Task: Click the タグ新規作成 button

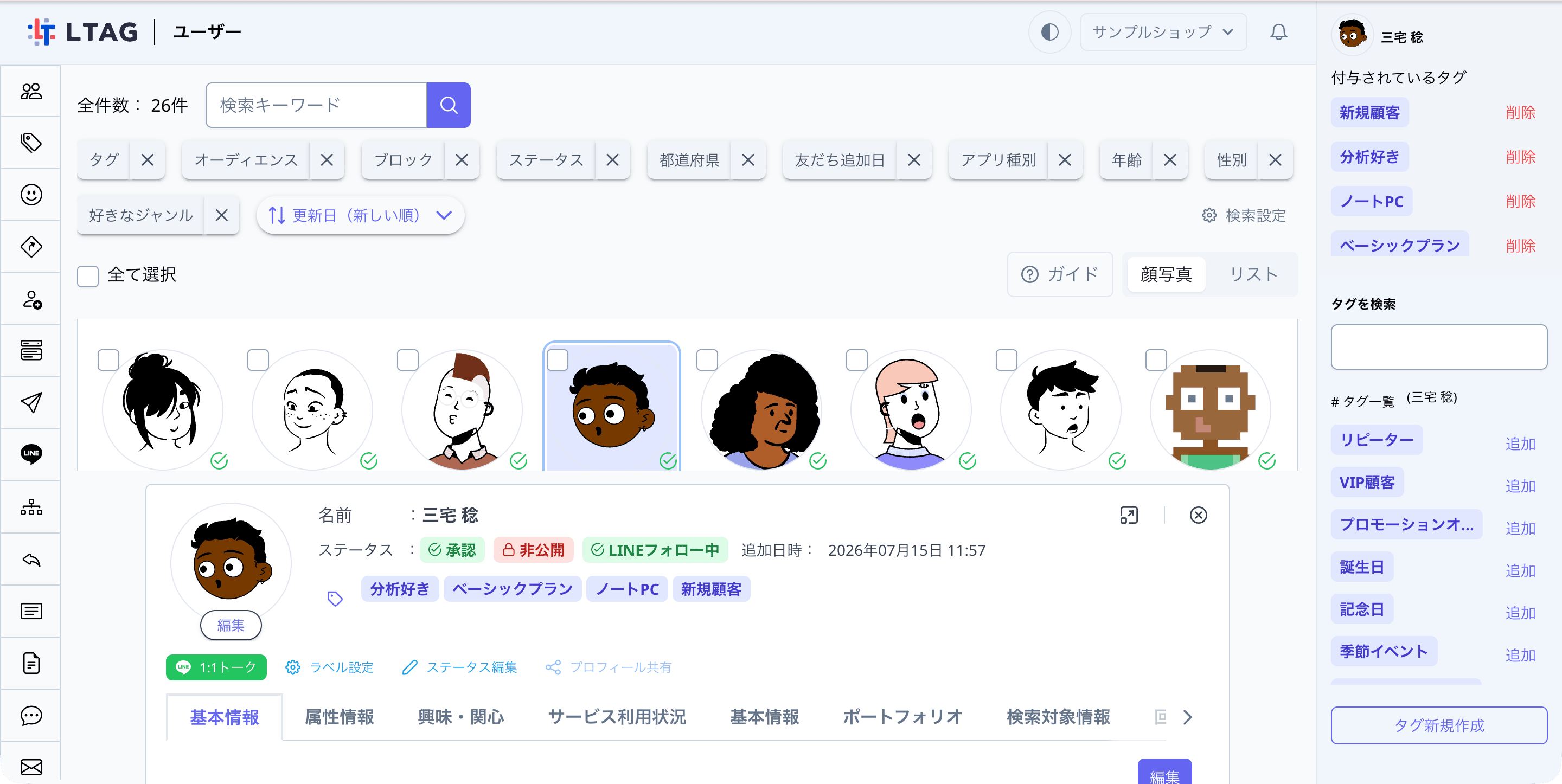Action: click(x=1438, y=726)
